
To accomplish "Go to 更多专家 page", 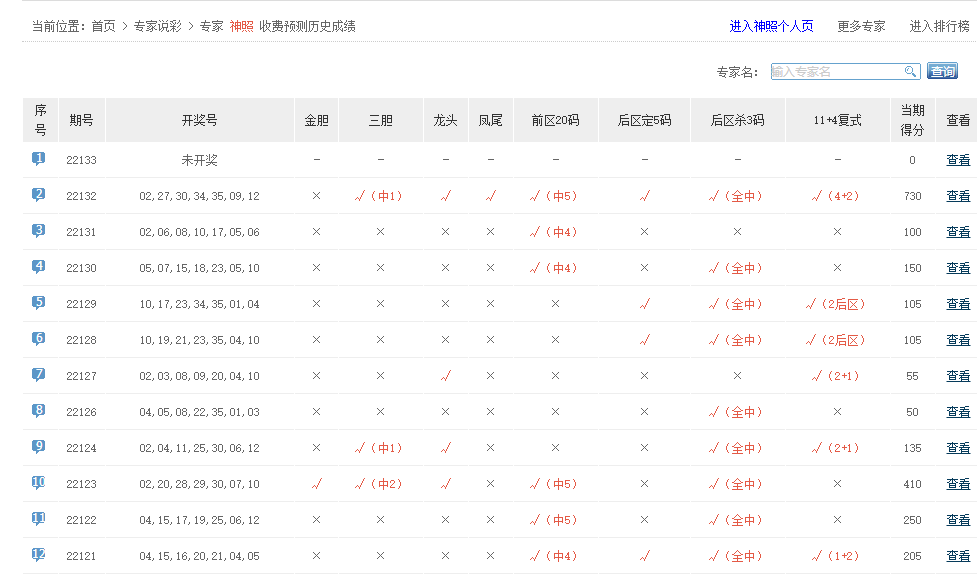I will [x=861, y=26].
